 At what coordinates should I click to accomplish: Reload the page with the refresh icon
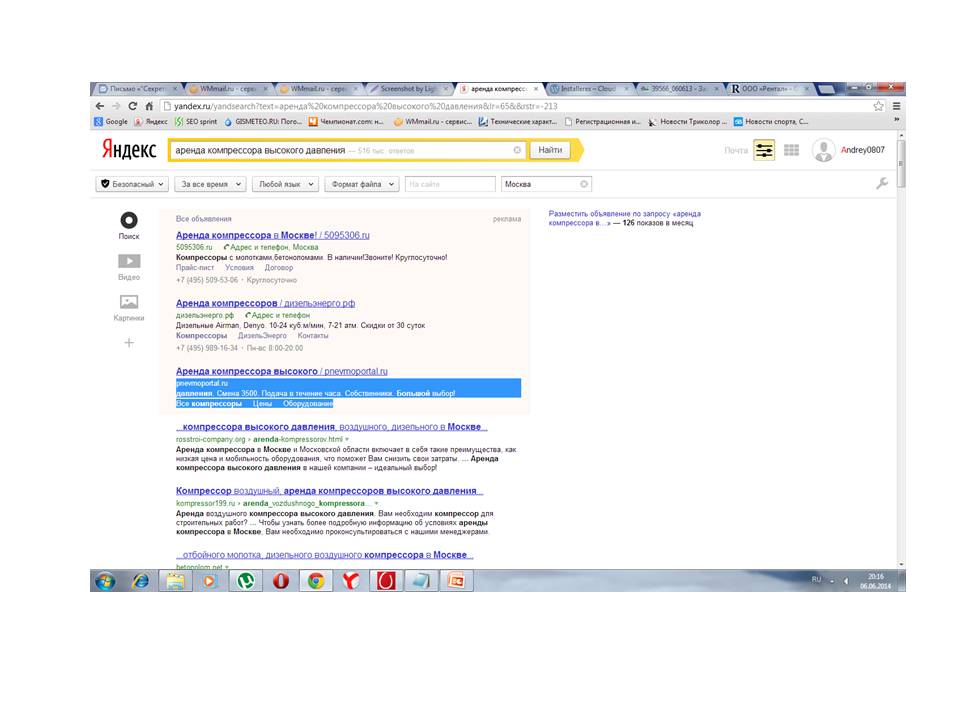[133, 106]
